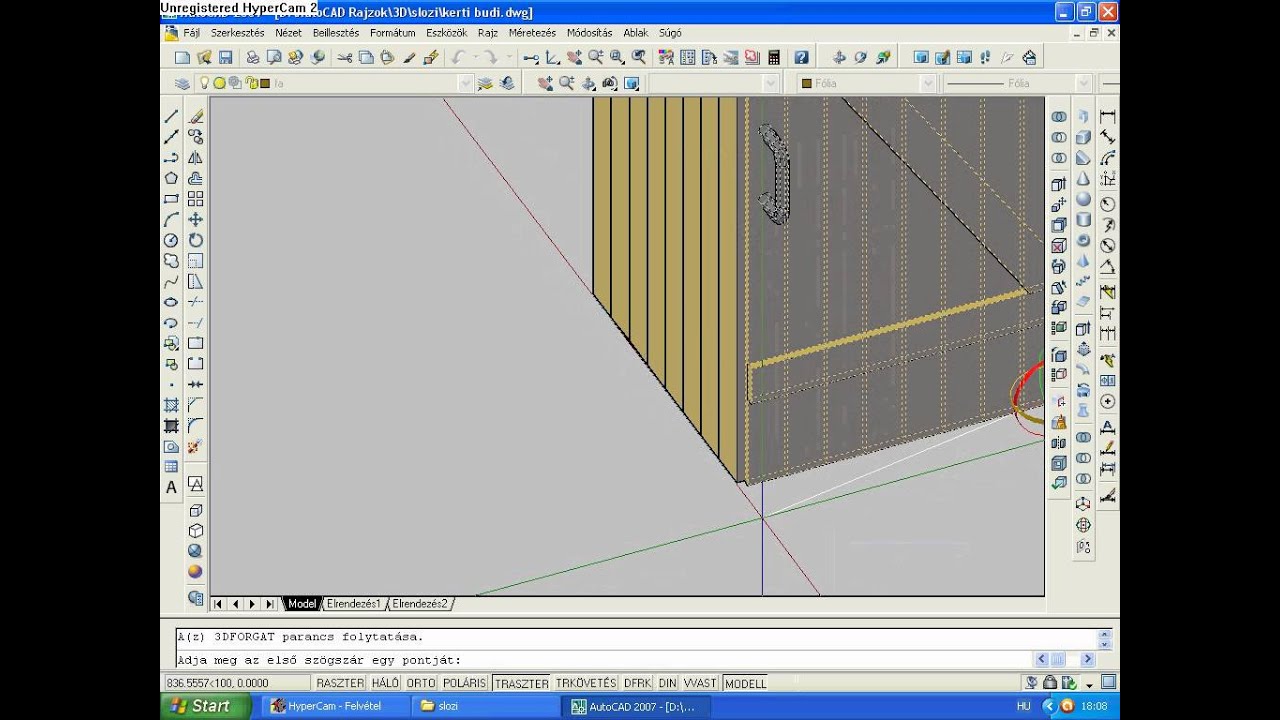
Task: Select the Erase modify tool
Action: 196,117
